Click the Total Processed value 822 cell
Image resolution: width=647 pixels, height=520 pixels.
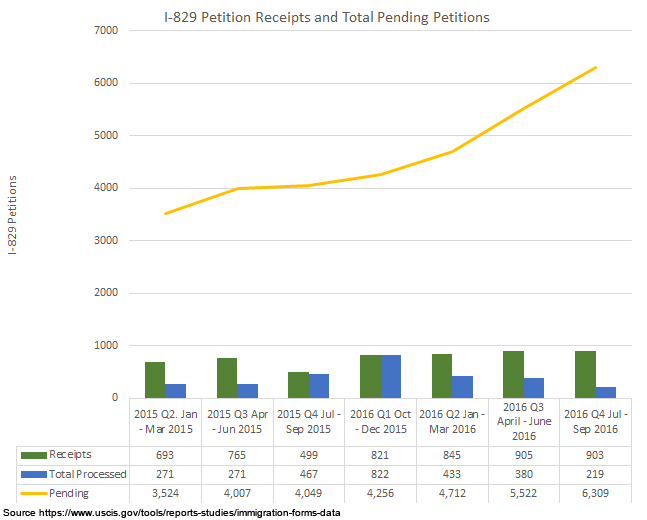click(x=380, y=474)
